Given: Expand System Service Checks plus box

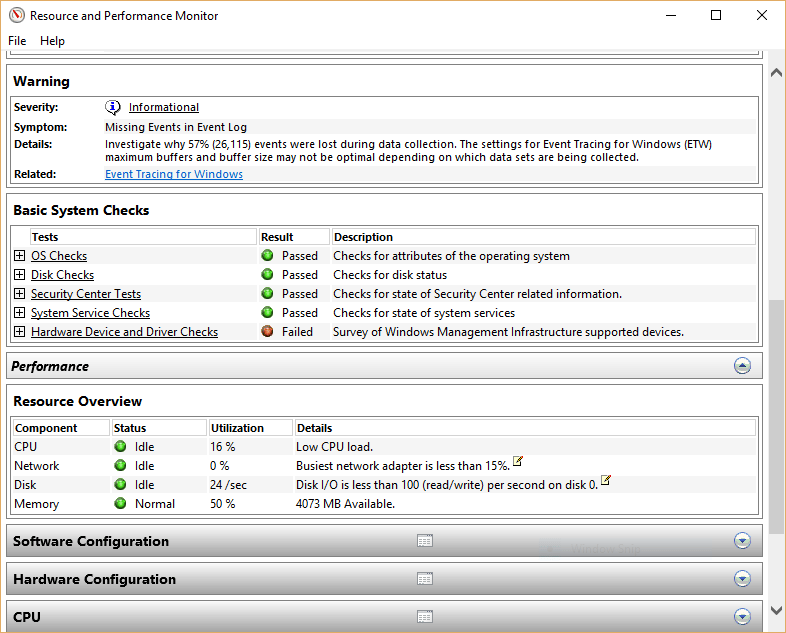Looking at the screenshot, I should click(20, 313).
